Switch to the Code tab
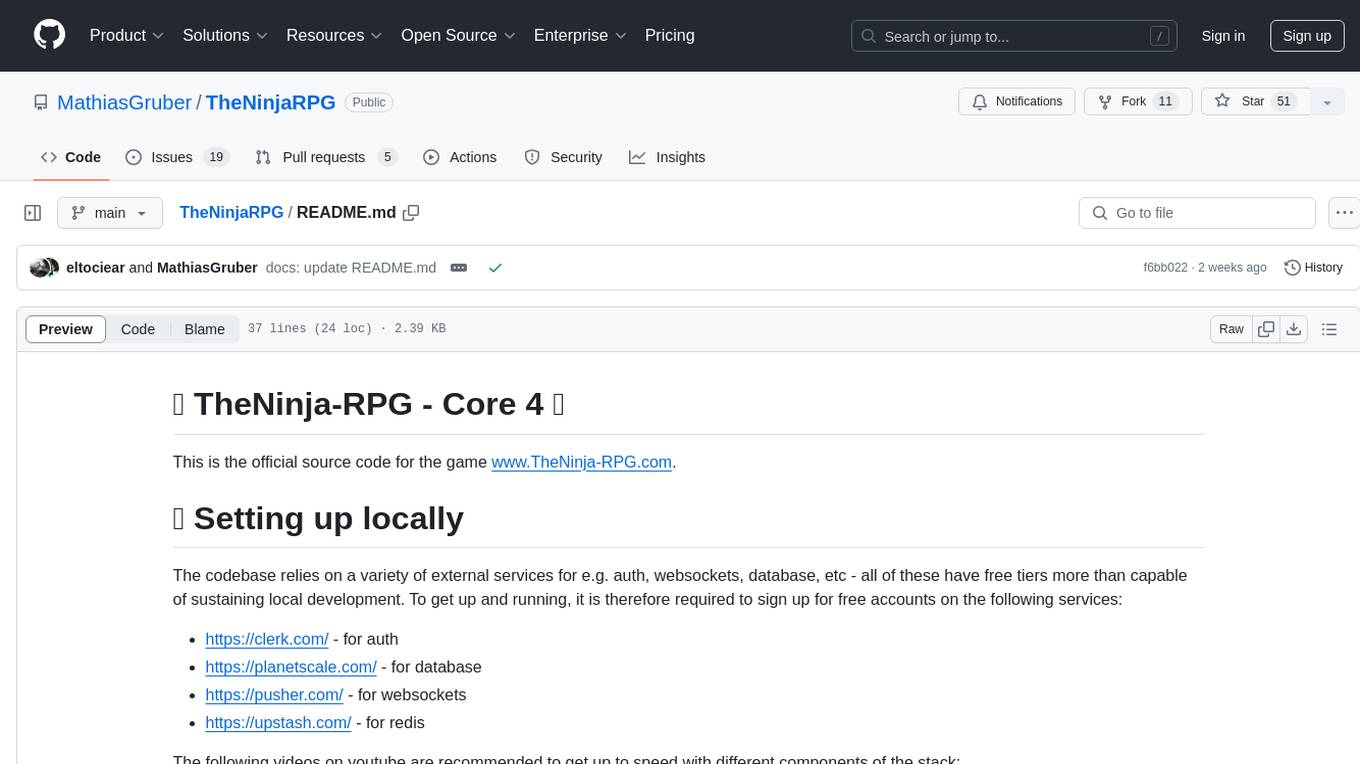The width and height of the screenshot is (1360, 764). 71,157
